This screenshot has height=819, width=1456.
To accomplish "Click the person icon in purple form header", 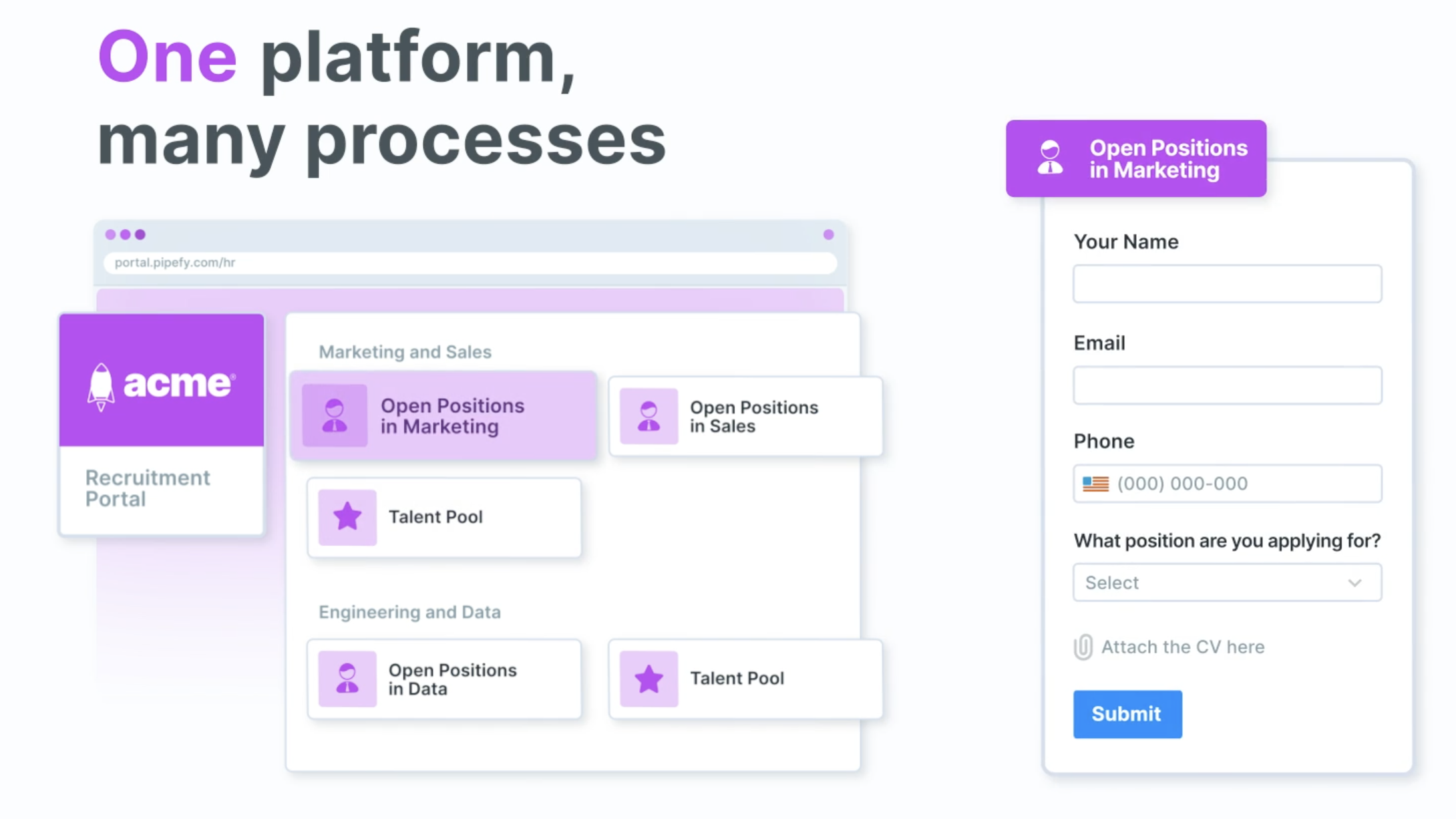I will point(1050,158).
